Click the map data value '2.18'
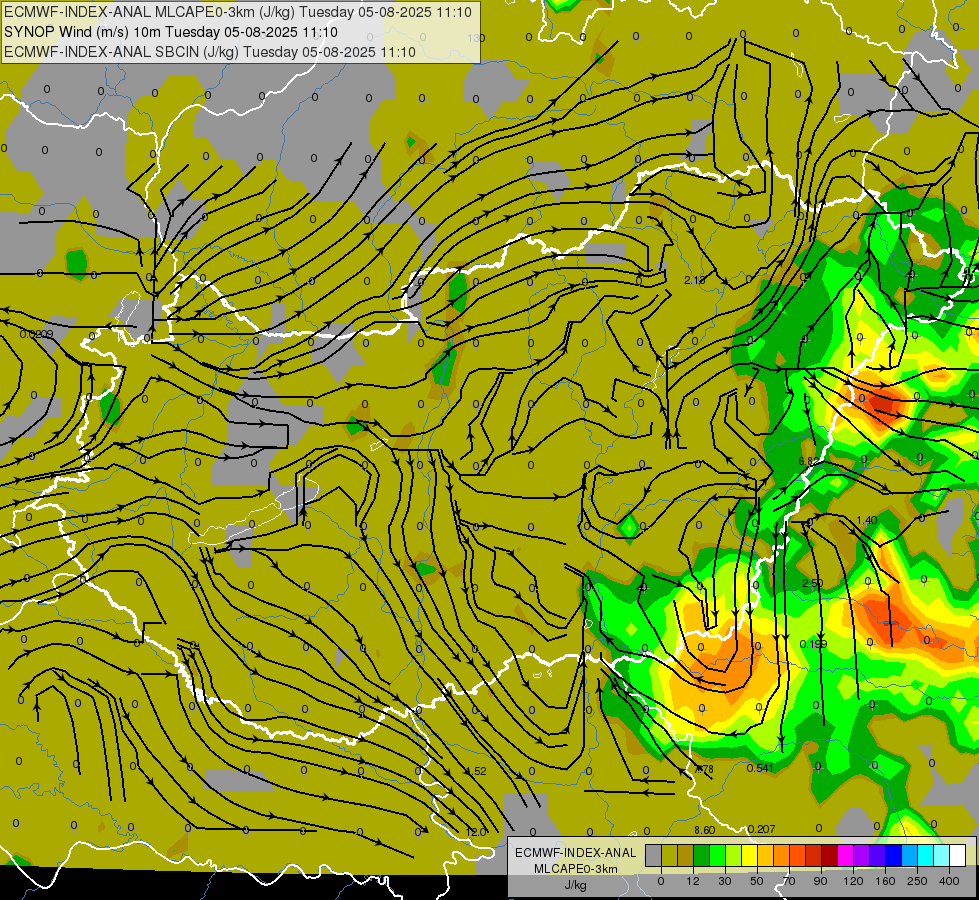 [x=694, y=280]
